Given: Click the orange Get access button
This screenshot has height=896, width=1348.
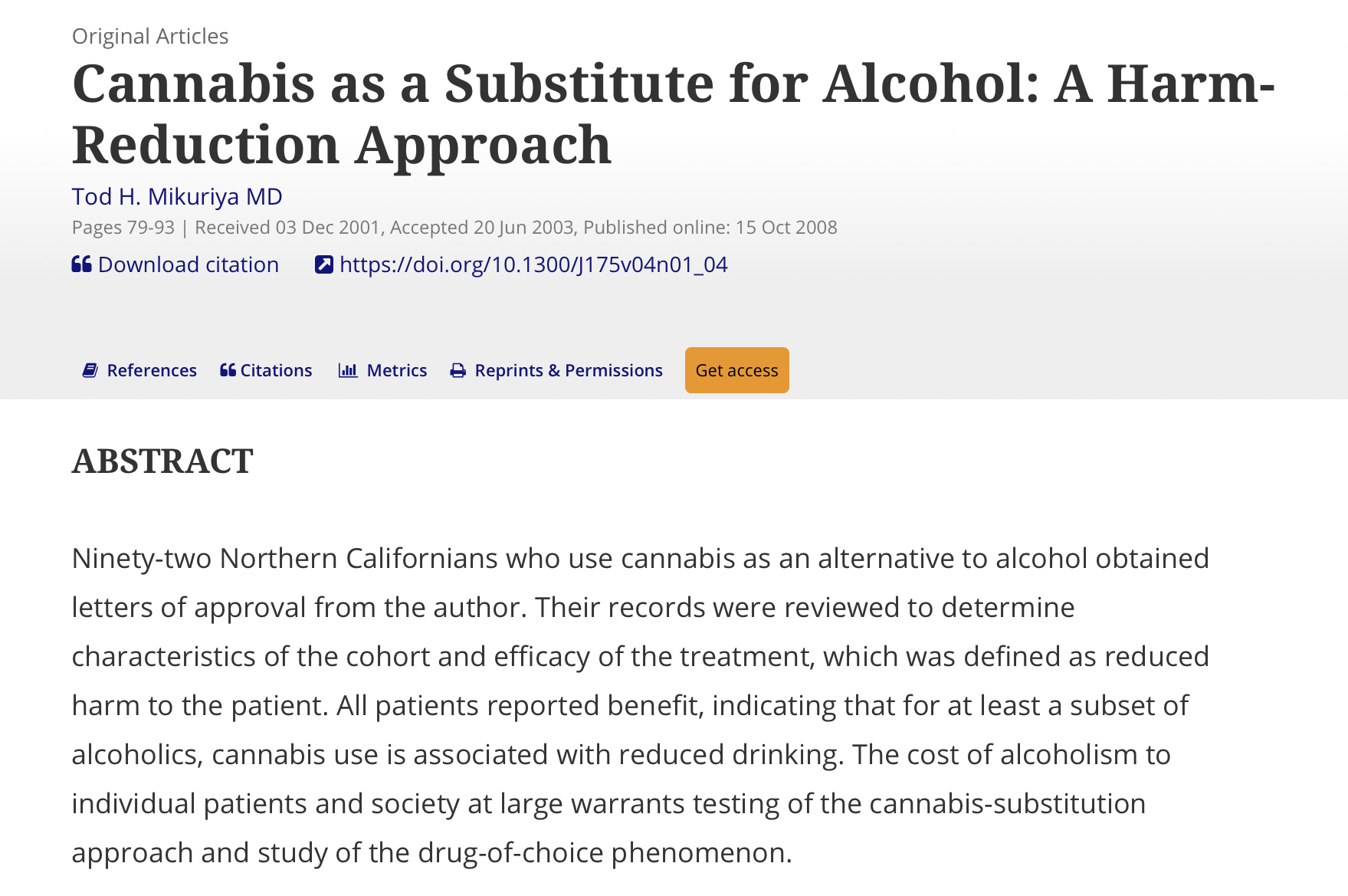Looking at the screenshot, I should click(x=736, y=370).
